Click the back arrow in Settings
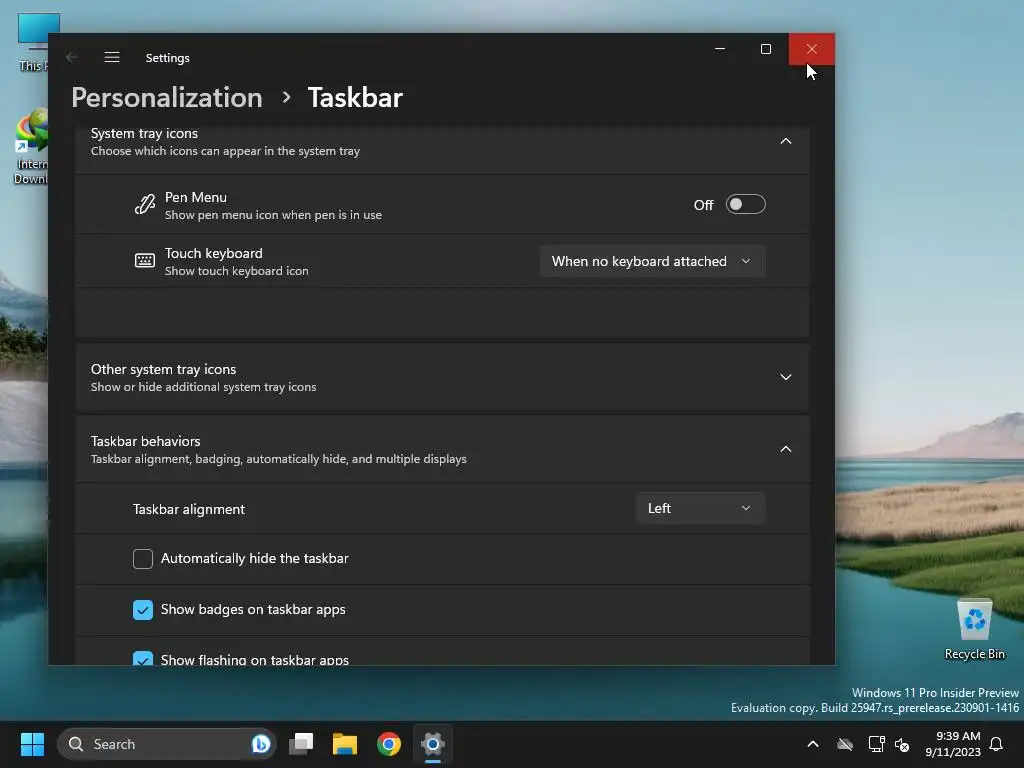The image size is (1024, 768). (72, 57)
